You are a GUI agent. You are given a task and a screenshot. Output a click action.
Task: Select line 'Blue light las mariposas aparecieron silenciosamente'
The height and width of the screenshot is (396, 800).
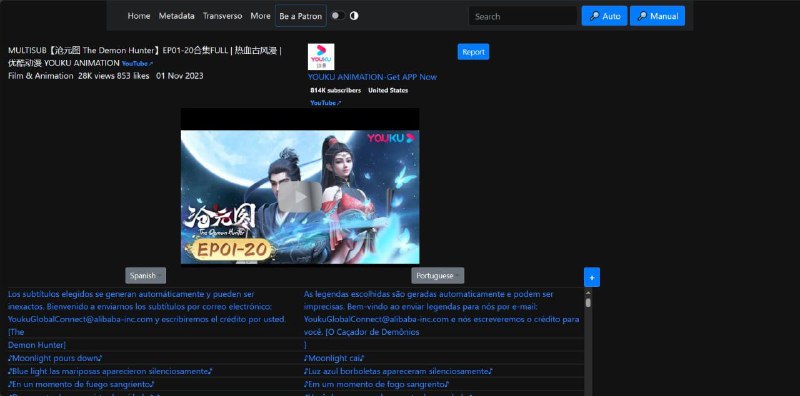[110, 371]
